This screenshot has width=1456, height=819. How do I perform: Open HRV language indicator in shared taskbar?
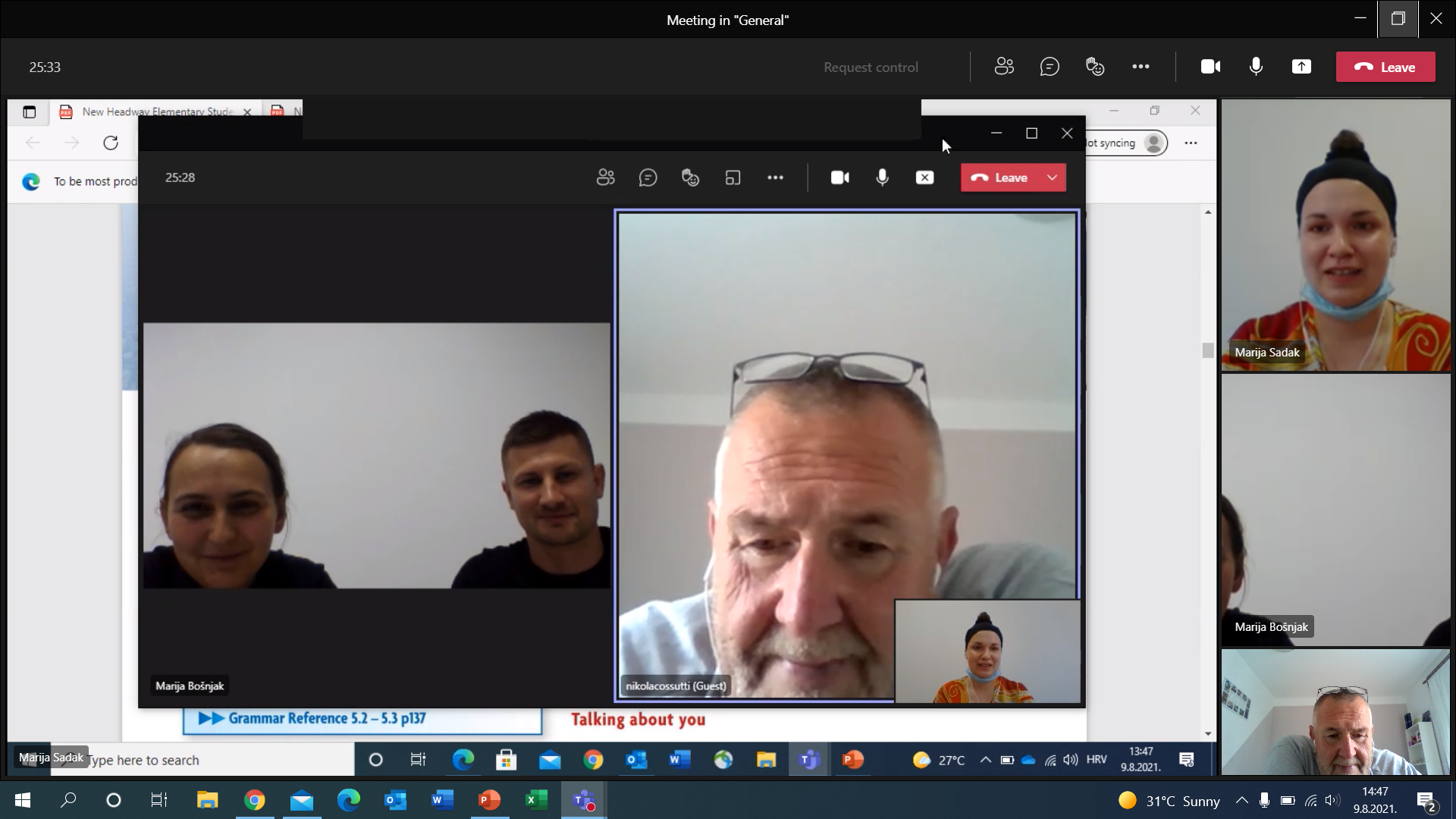pos(1097,759)
